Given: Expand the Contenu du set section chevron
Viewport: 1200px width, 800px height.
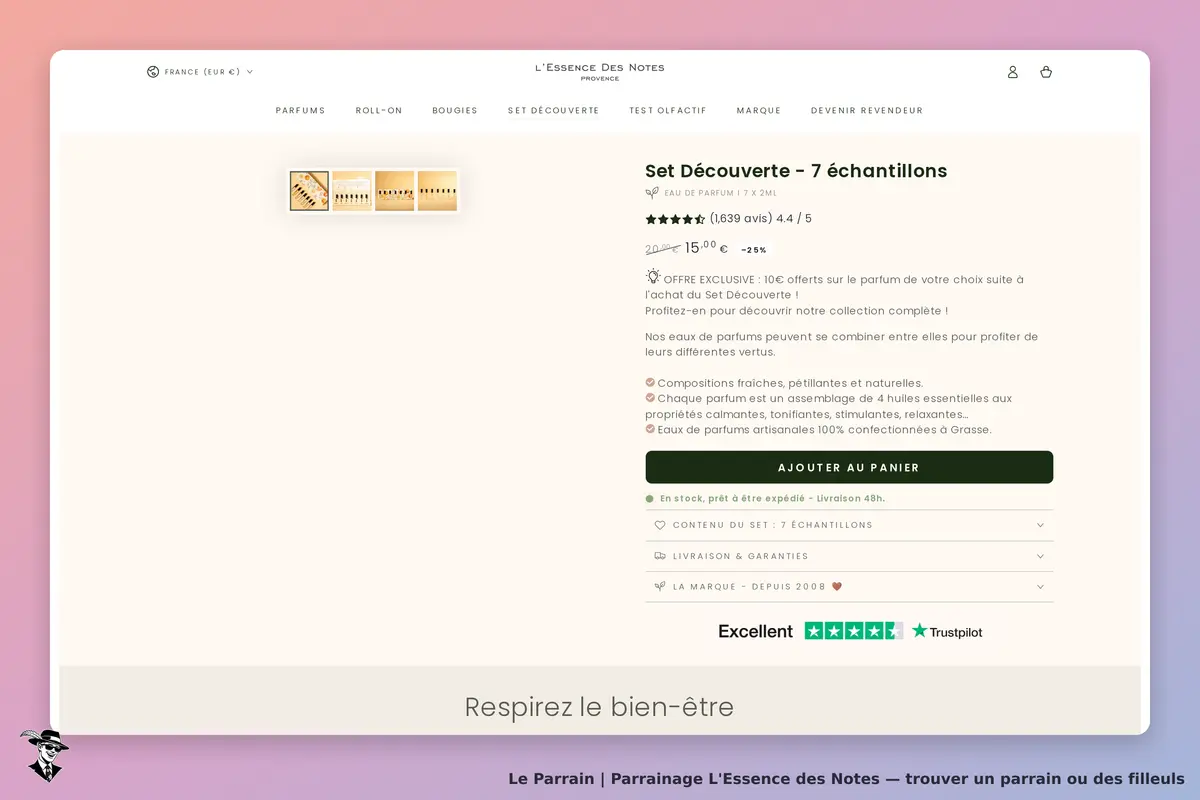Looking at the screenshot, I should pos(1040,525).
